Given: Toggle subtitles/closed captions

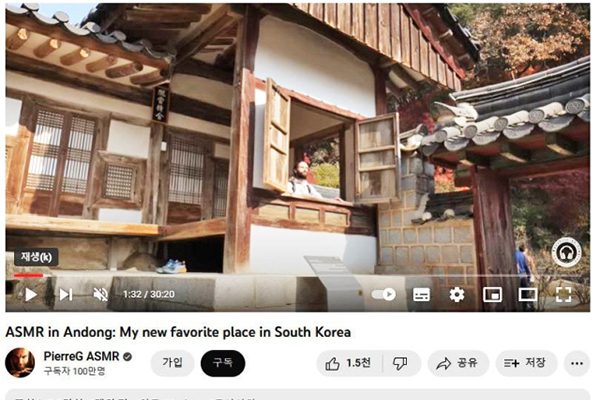Looking at the screenshot, I should (421, 295).
